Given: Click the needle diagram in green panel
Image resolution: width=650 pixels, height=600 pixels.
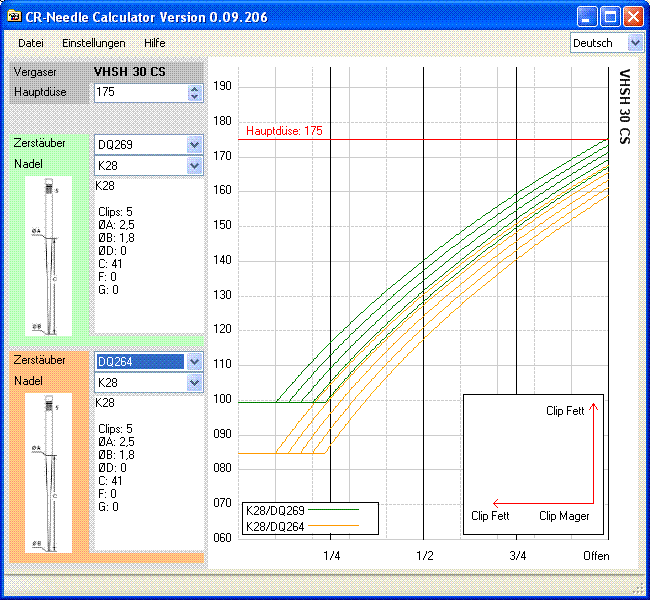Looking at the screenshot, I should point(49,256).
